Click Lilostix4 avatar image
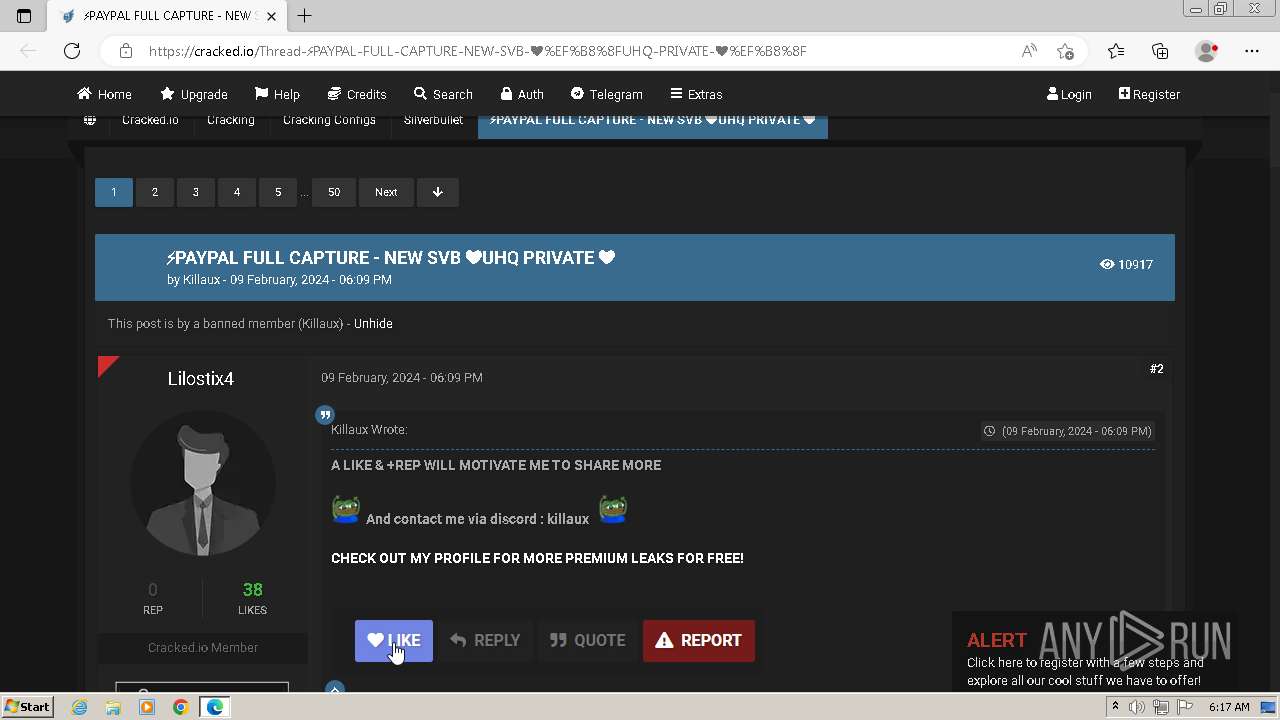 tap(203, 483)
